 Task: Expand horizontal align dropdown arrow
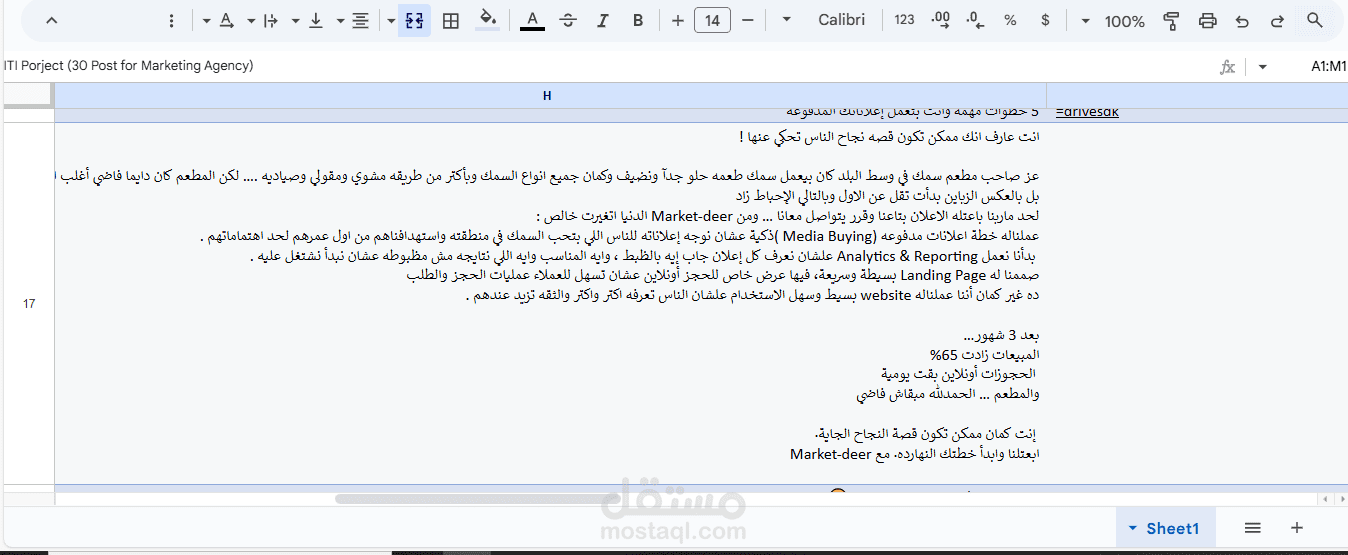[x=341, y=21]
